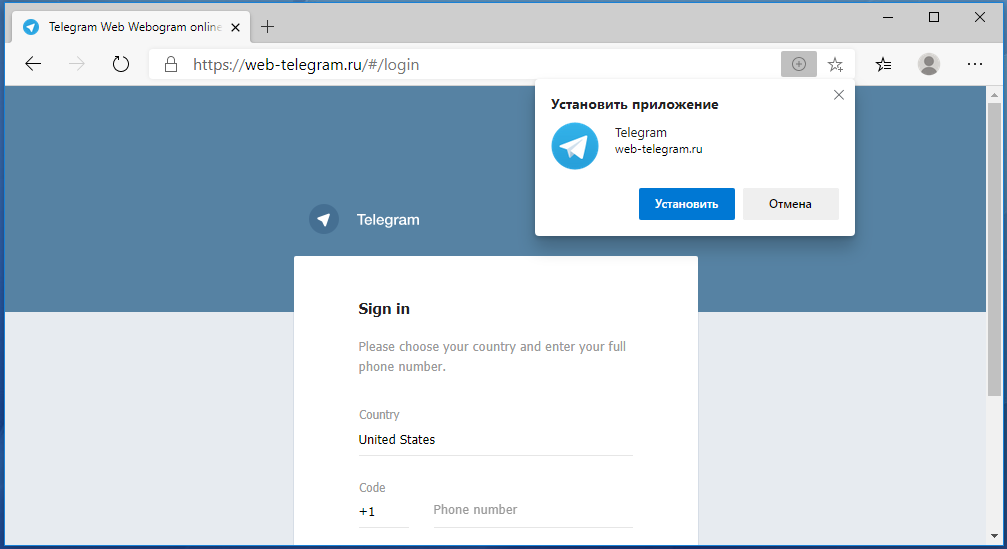Click the vertical scrollbar thumb
This screenshot has height=549, width=1007.
click(994, 249)
